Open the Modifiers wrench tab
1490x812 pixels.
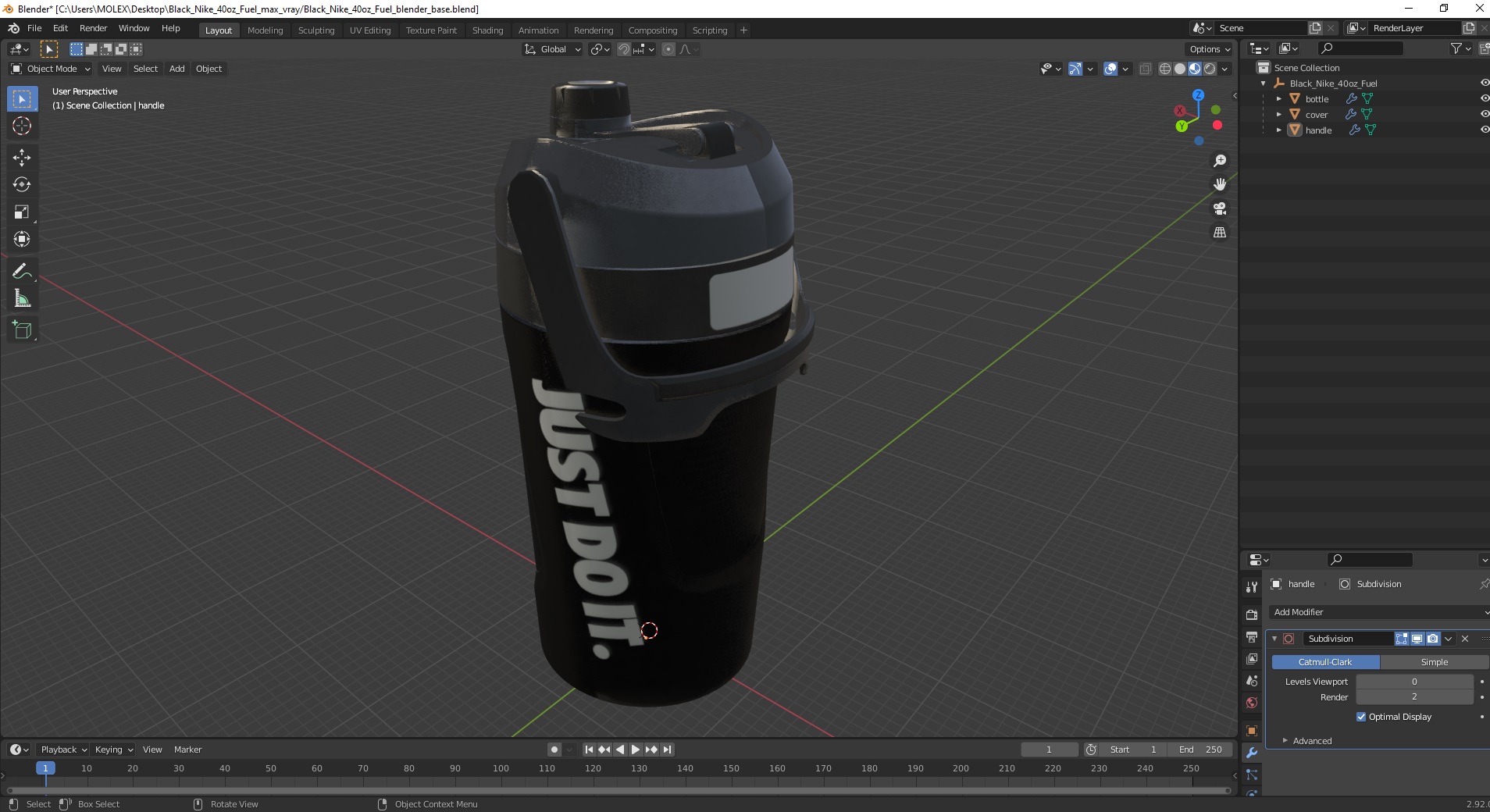pos(1252,753)
